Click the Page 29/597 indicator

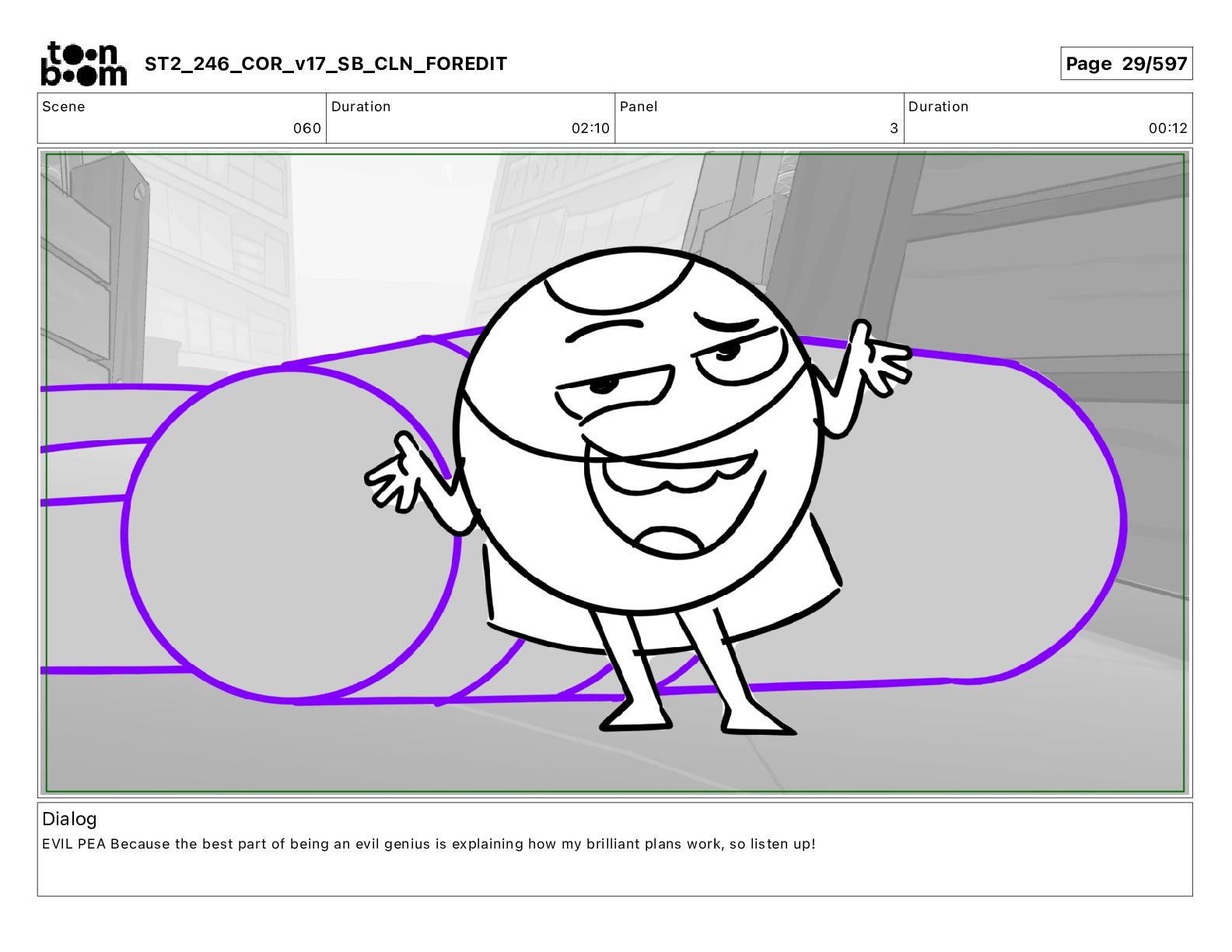pos(1126,64)
